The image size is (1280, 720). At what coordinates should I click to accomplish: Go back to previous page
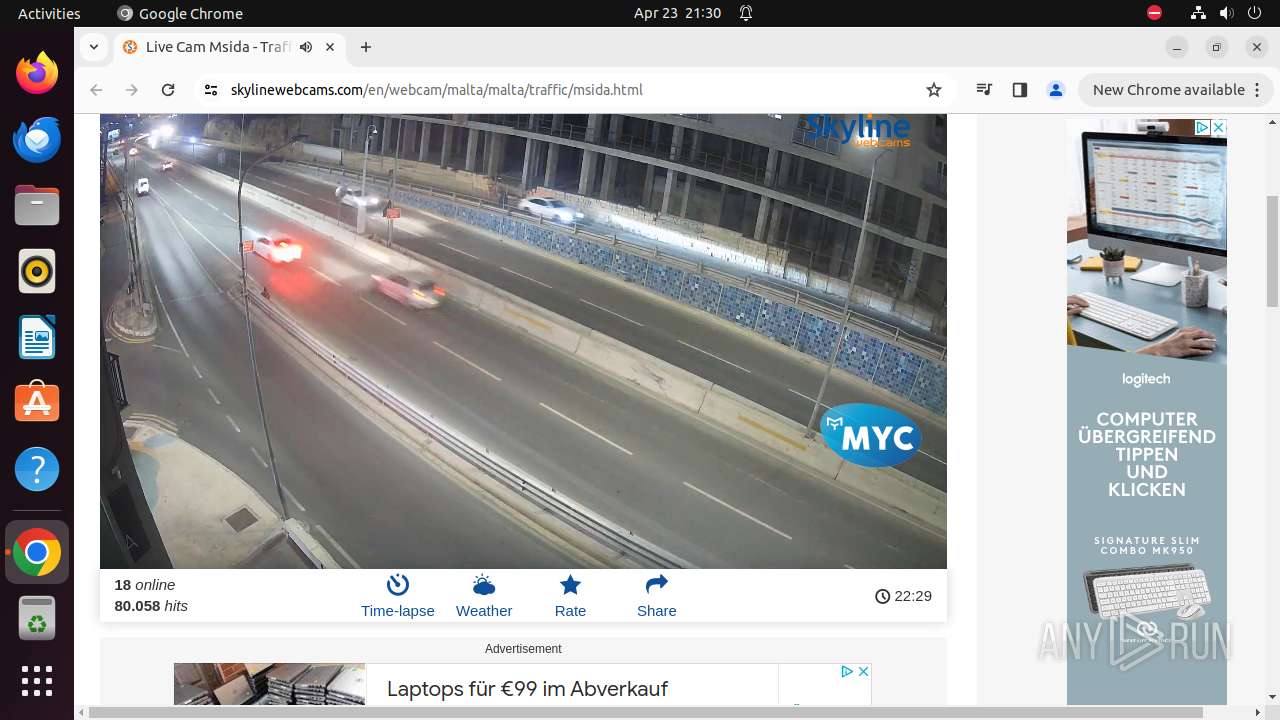96,90
